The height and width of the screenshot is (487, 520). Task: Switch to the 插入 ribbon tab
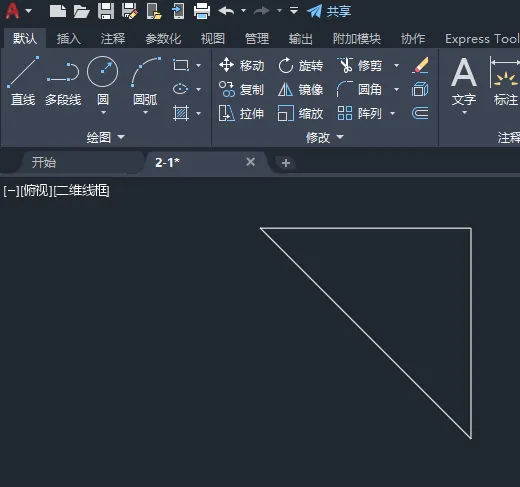[x=68, y=39]
